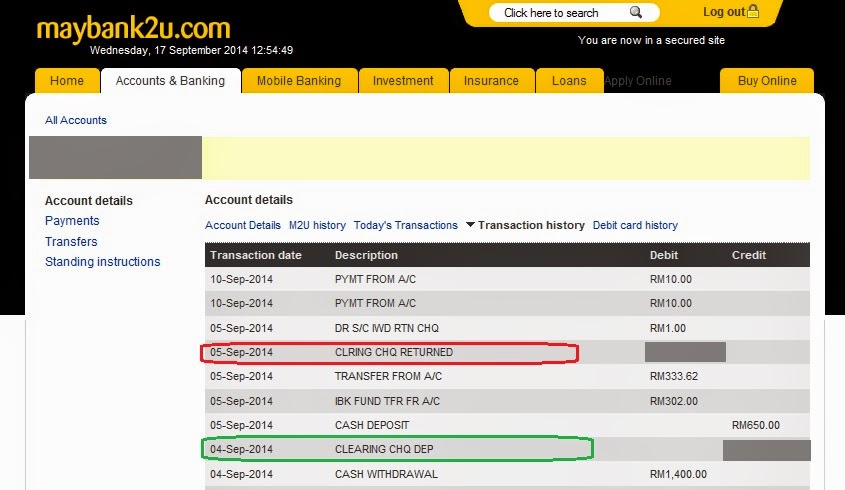Open the Investment tab
Screen dimensions: 845x490
pyautogui.click(x=403, y=81)
